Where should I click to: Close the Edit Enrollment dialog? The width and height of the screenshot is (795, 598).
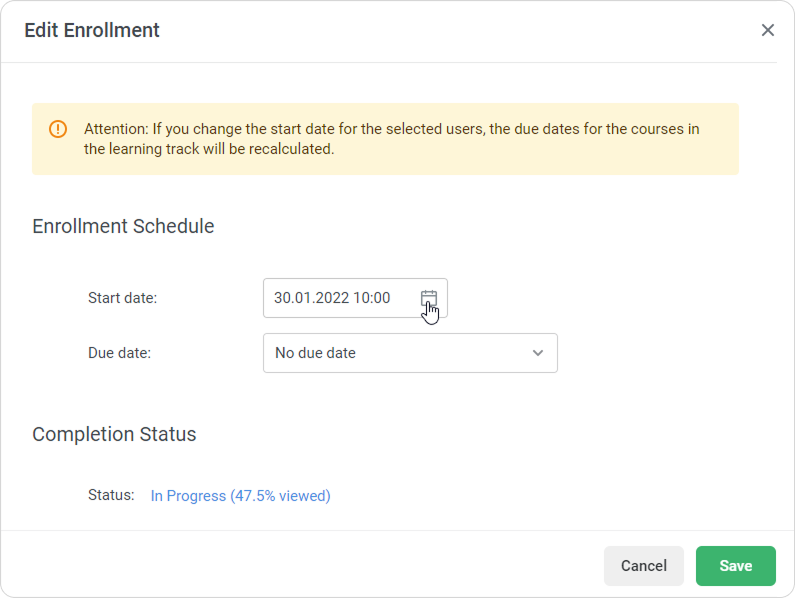point(767,30)
